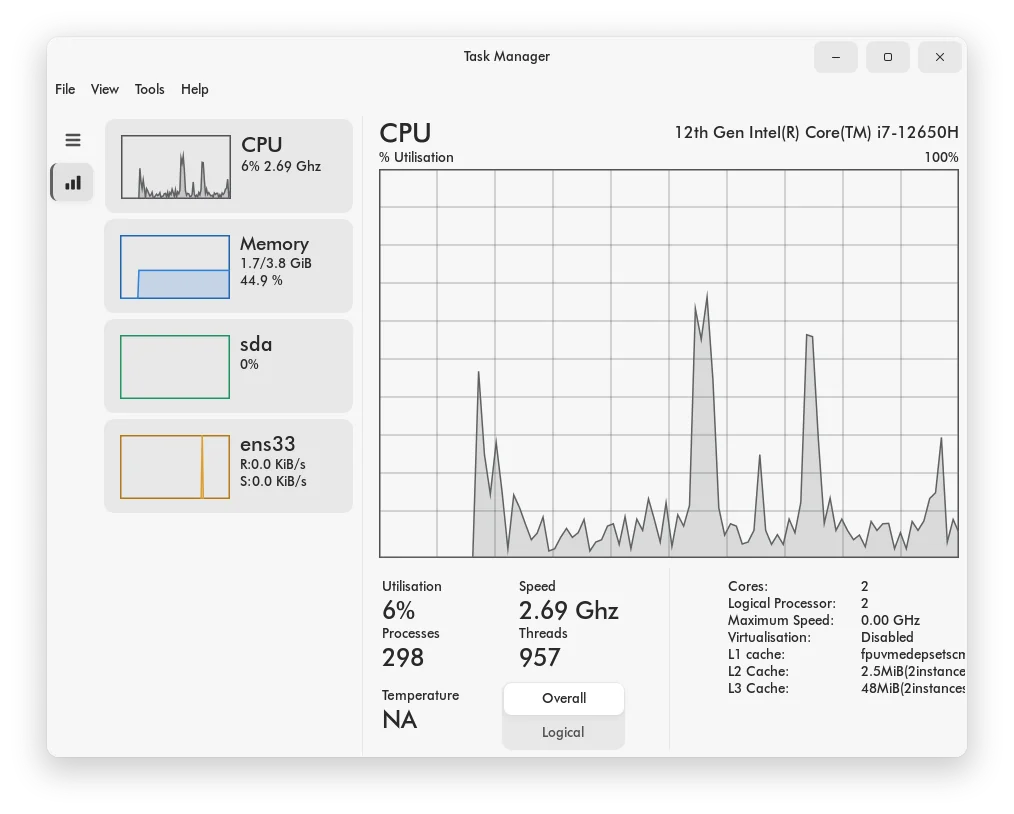Close the Task Manager window

pos(940,57)
